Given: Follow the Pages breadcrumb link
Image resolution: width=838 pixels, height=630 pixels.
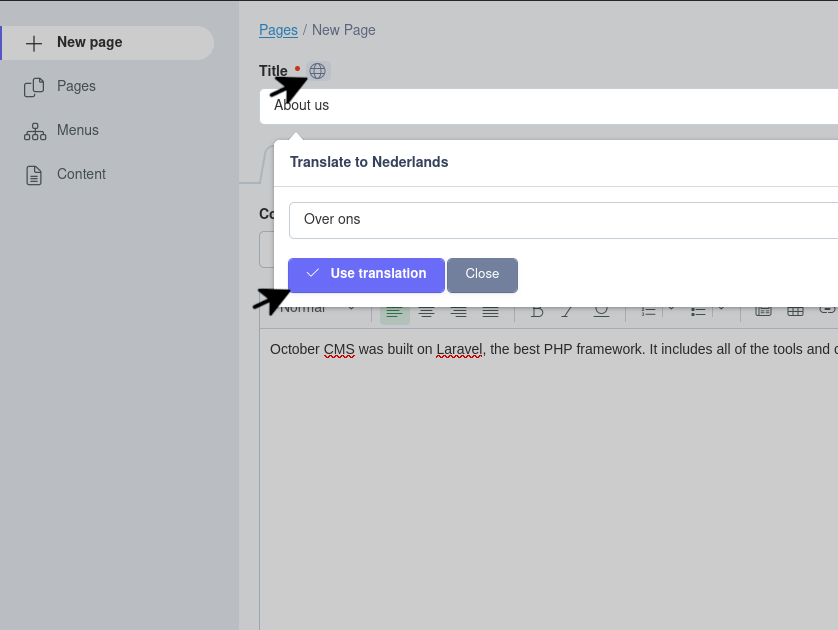Looking at the screenshot, I should (278, 30).
